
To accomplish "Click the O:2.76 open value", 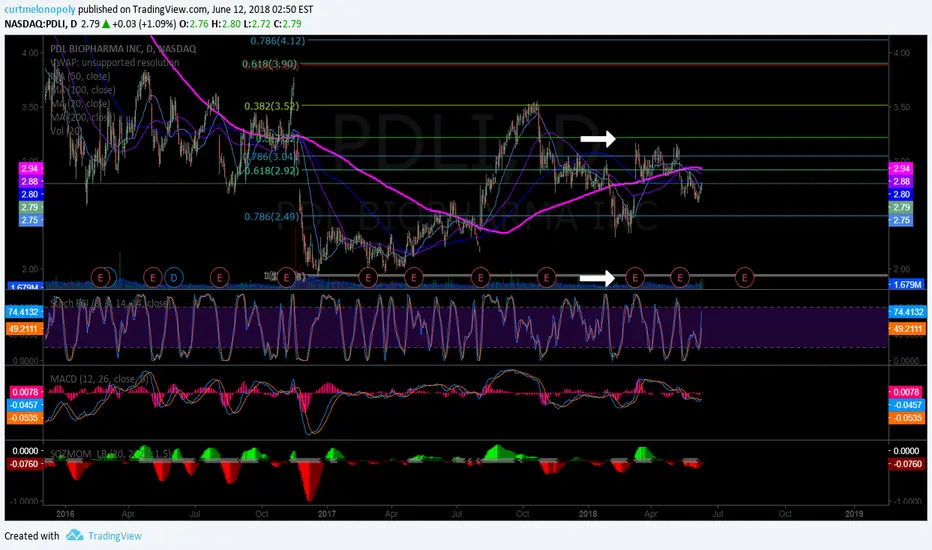I will (193, 24).
